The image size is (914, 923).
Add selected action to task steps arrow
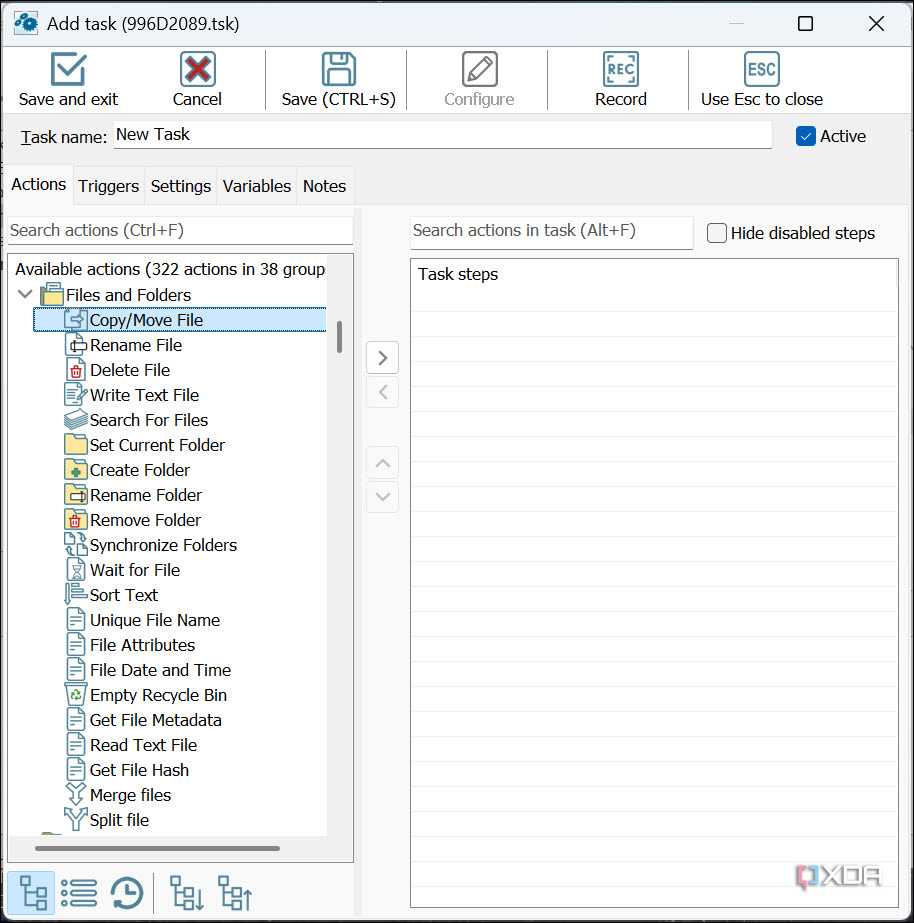[x=383, y=357]
